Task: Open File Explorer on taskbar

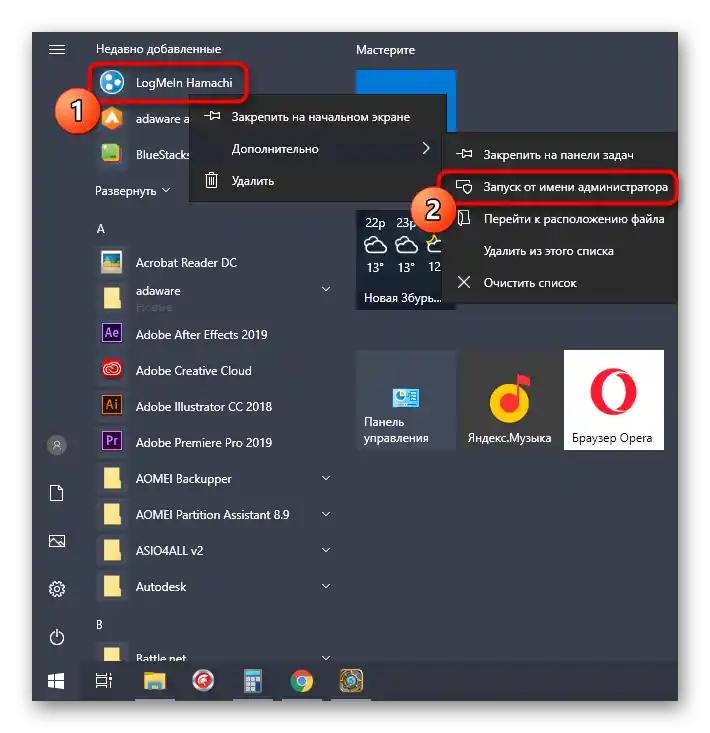Action: [155, 681]
